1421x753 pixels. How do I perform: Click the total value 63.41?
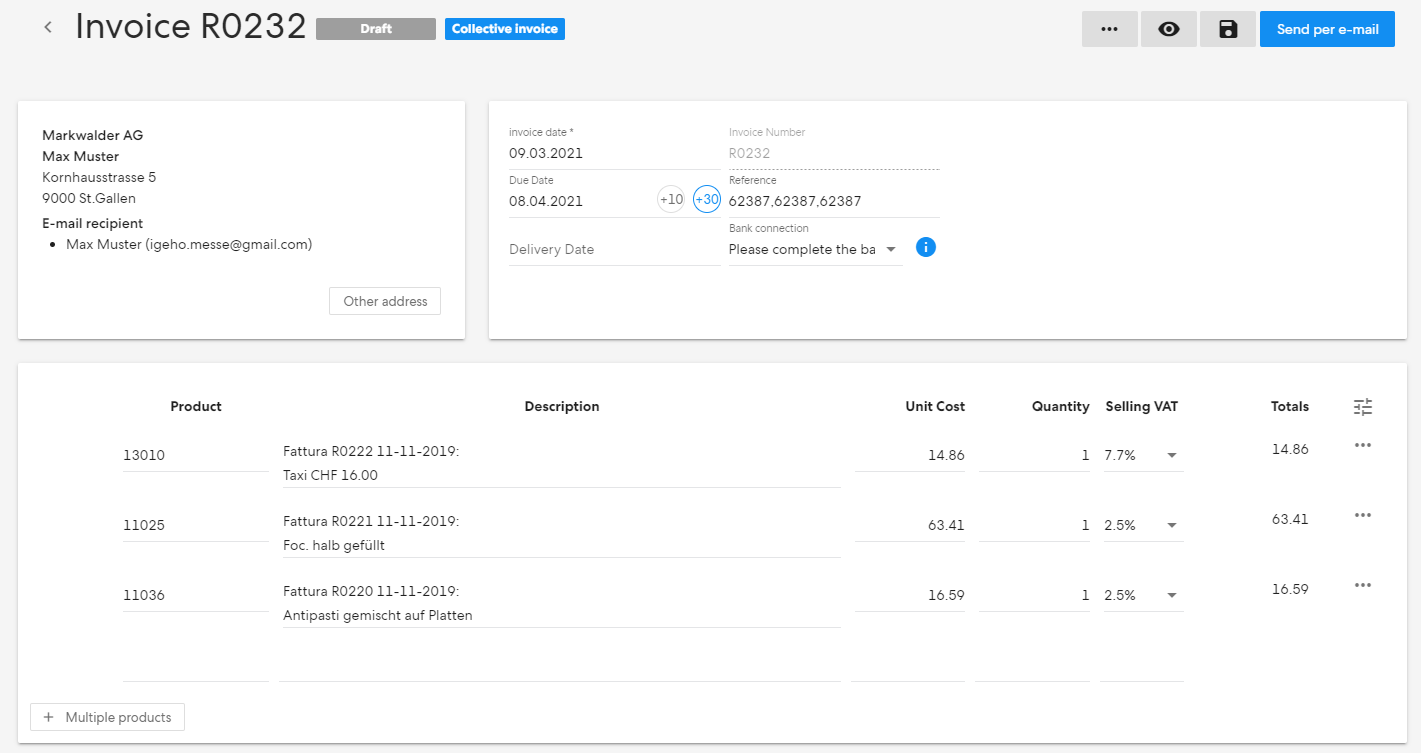1290,520
